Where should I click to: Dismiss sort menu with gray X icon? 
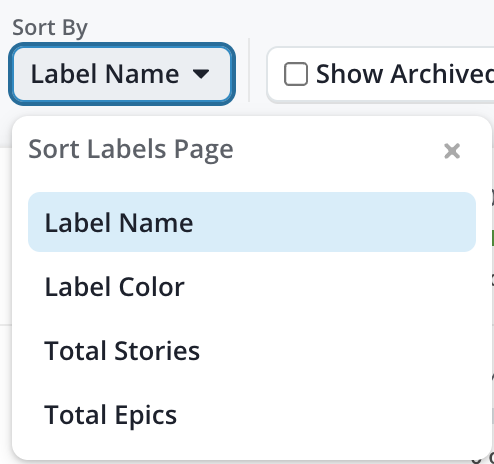coord(452,151)
